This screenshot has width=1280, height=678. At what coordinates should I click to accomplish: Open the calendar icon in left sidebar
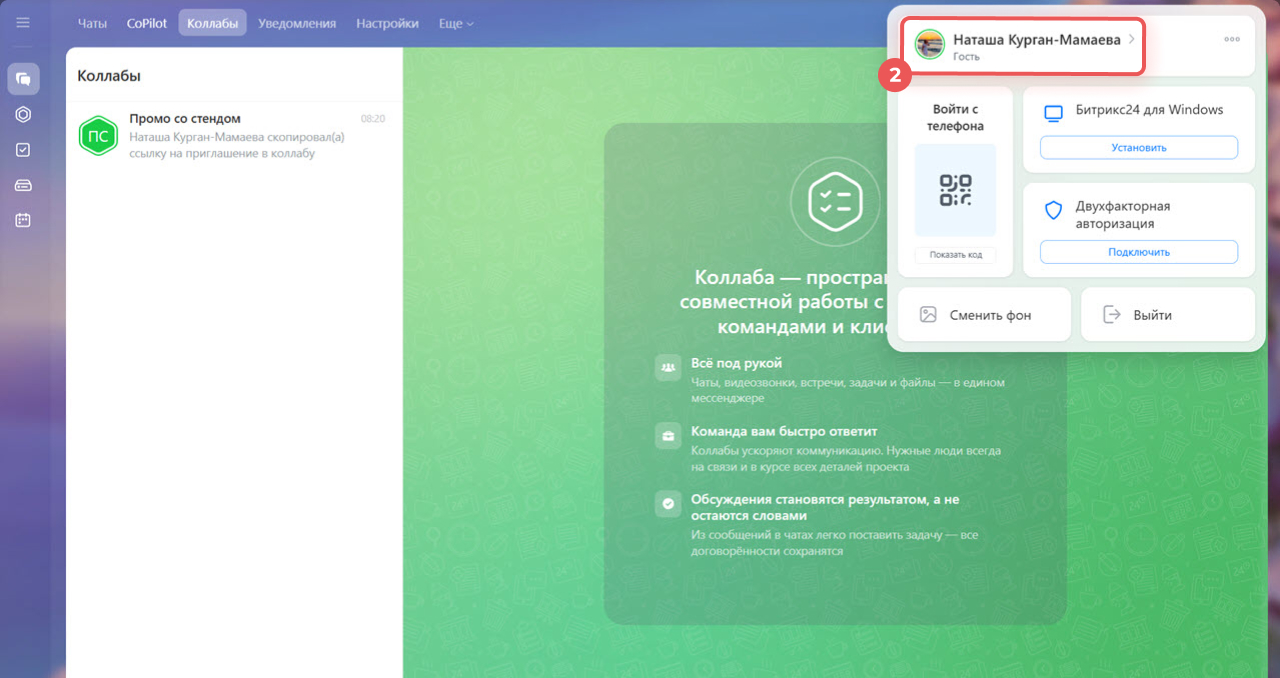[23, 219]
